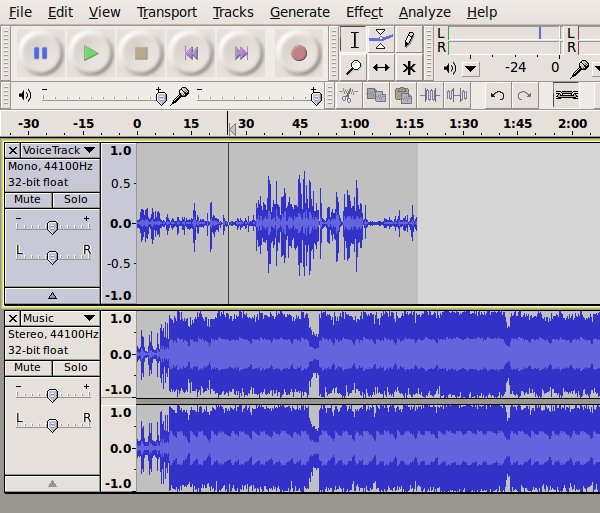Click the 'Mono, 44100Hz' VoiceTrack info text

[50, 166]
